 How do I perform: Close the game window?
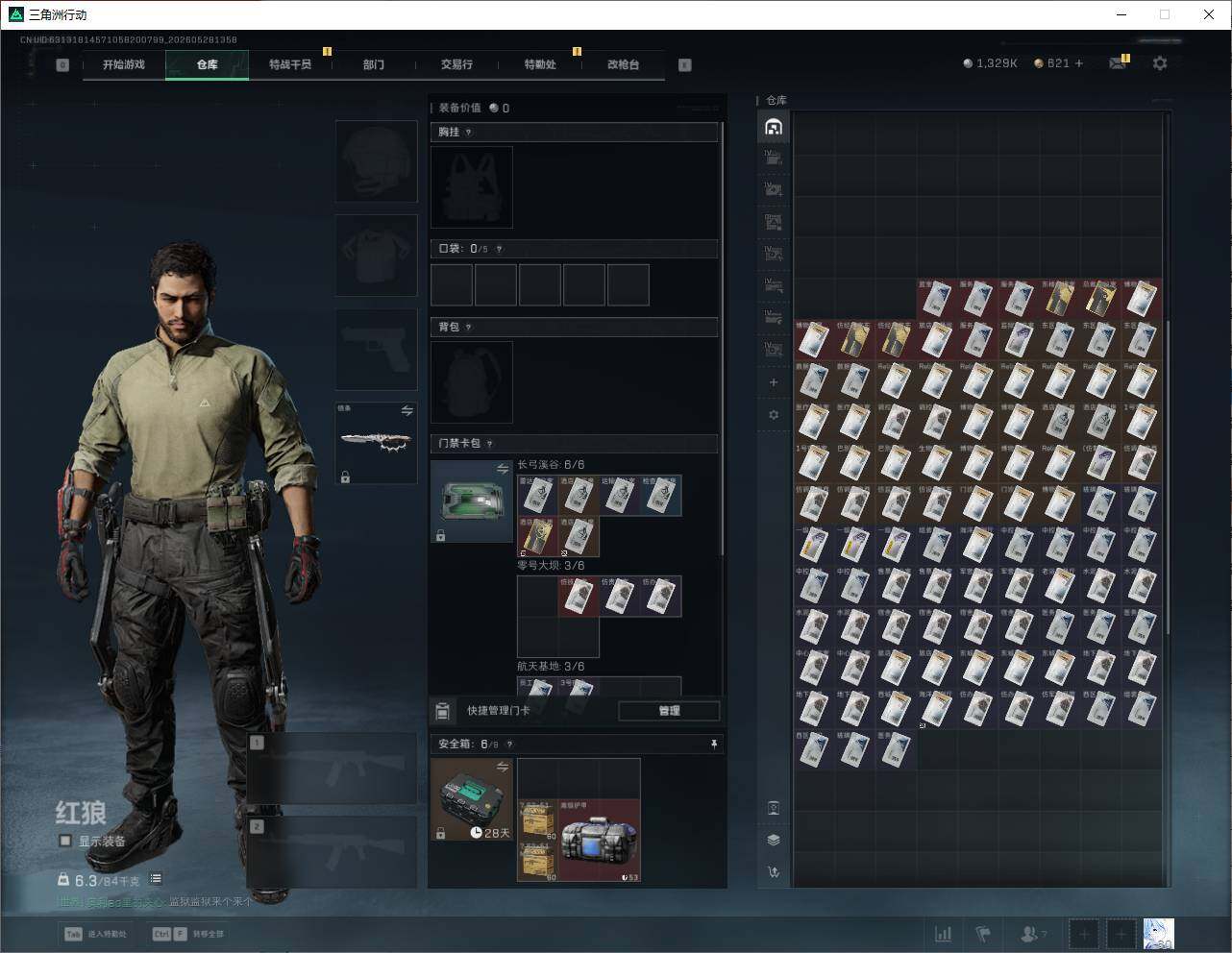click(1209, 14)
